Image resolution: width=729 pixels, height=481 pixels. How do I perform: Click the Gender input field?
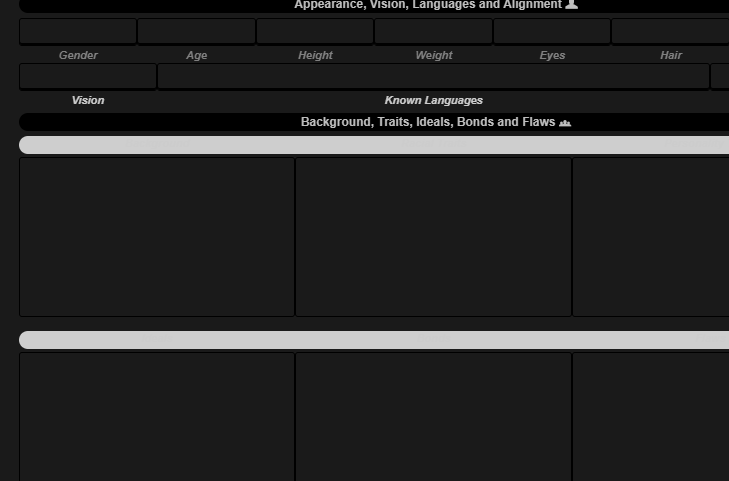point(78,31)
